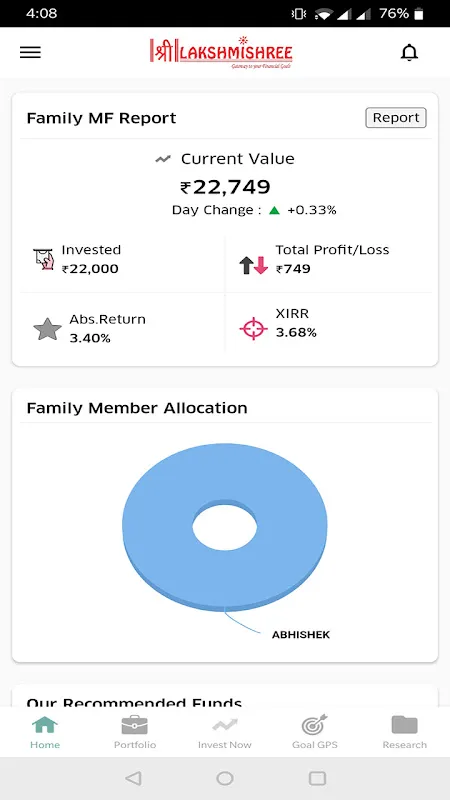The width and height of the screenshot is (450, 800).
Task: Tap the Abs.Return star icon
Action: pyautogui.click(x=47, y=329)
